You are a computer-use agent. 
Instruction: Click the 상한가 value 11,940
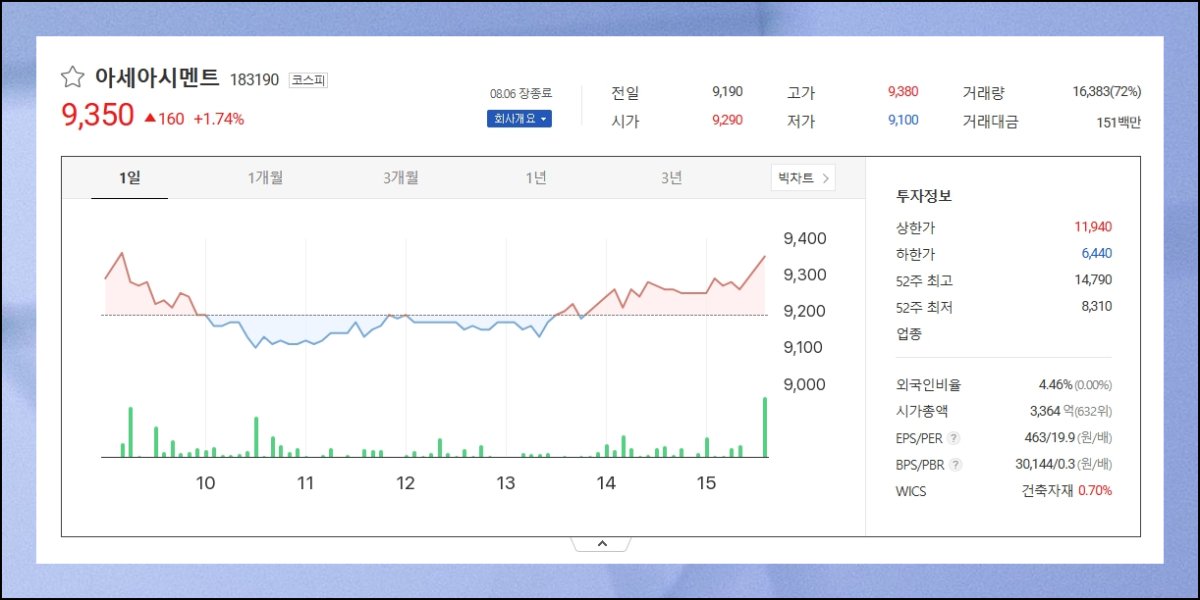point(1093,227)
